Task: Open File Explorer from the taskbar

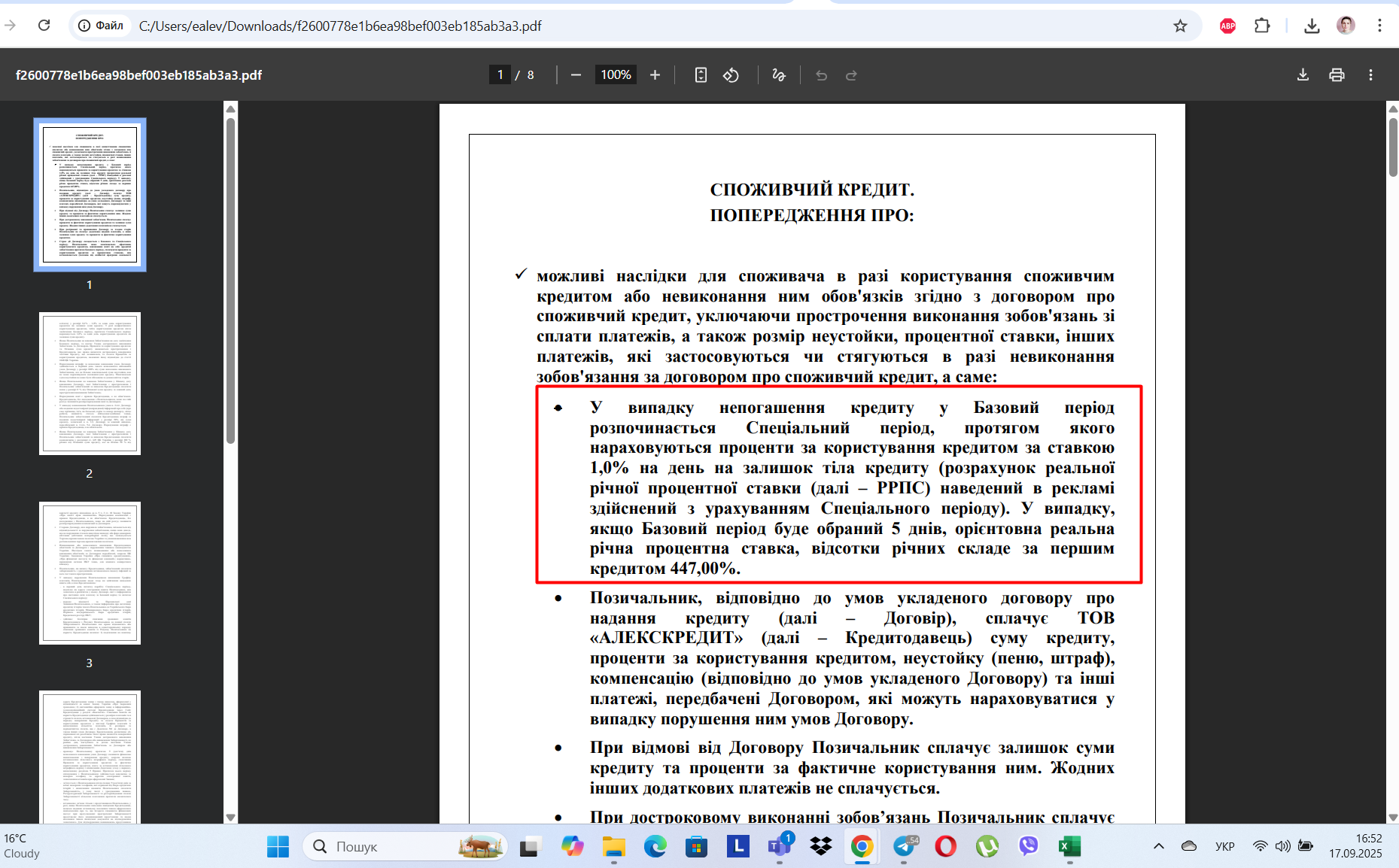Action: click(614, 847)
